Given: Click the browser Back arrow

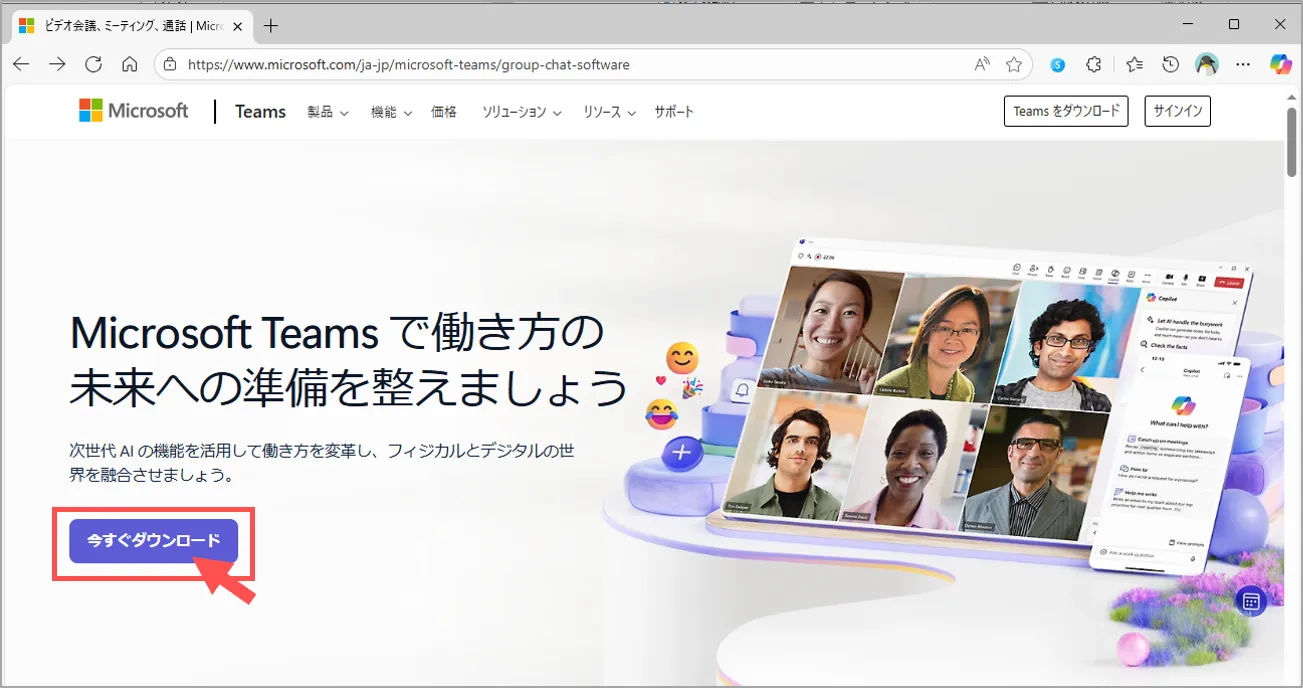Looking at the screenshot, I should tap(21, 64).
